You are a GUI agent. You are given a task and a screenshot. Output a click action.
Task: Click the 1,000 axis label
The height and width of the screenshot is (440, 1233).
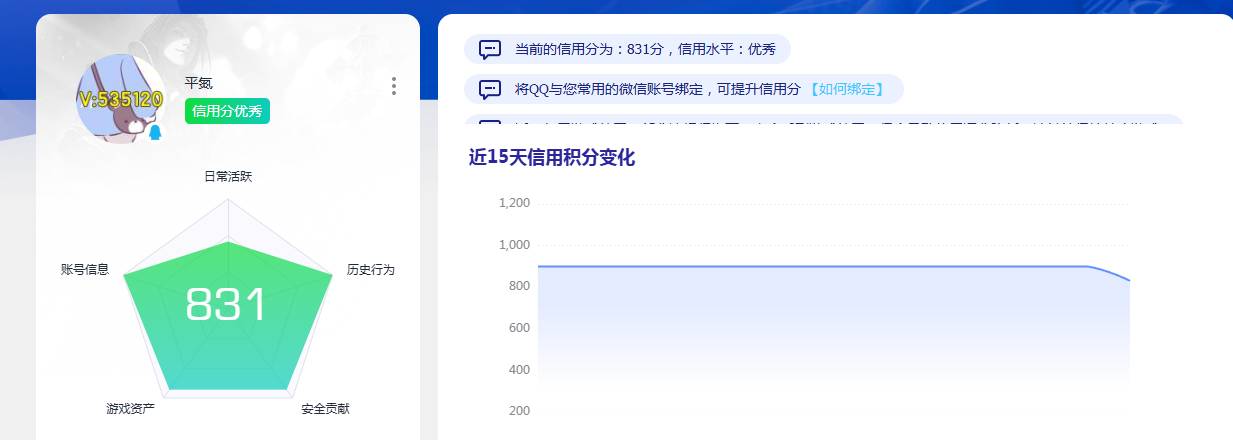(x=514, y=245)
